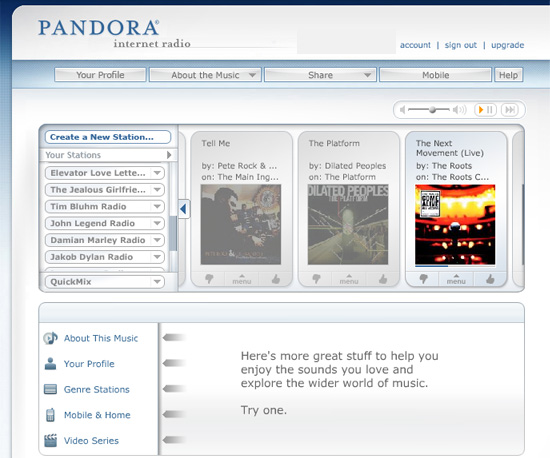Click the Genre Stations icon

coord(50,389)
